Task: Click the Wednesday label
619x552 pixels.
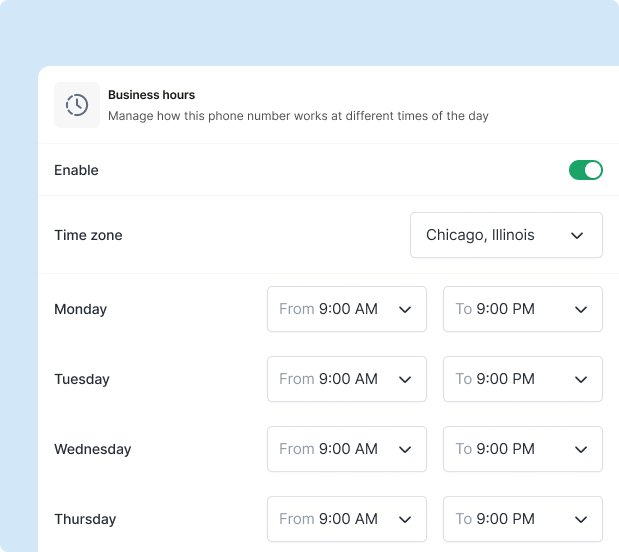Action: click(93, 449)
